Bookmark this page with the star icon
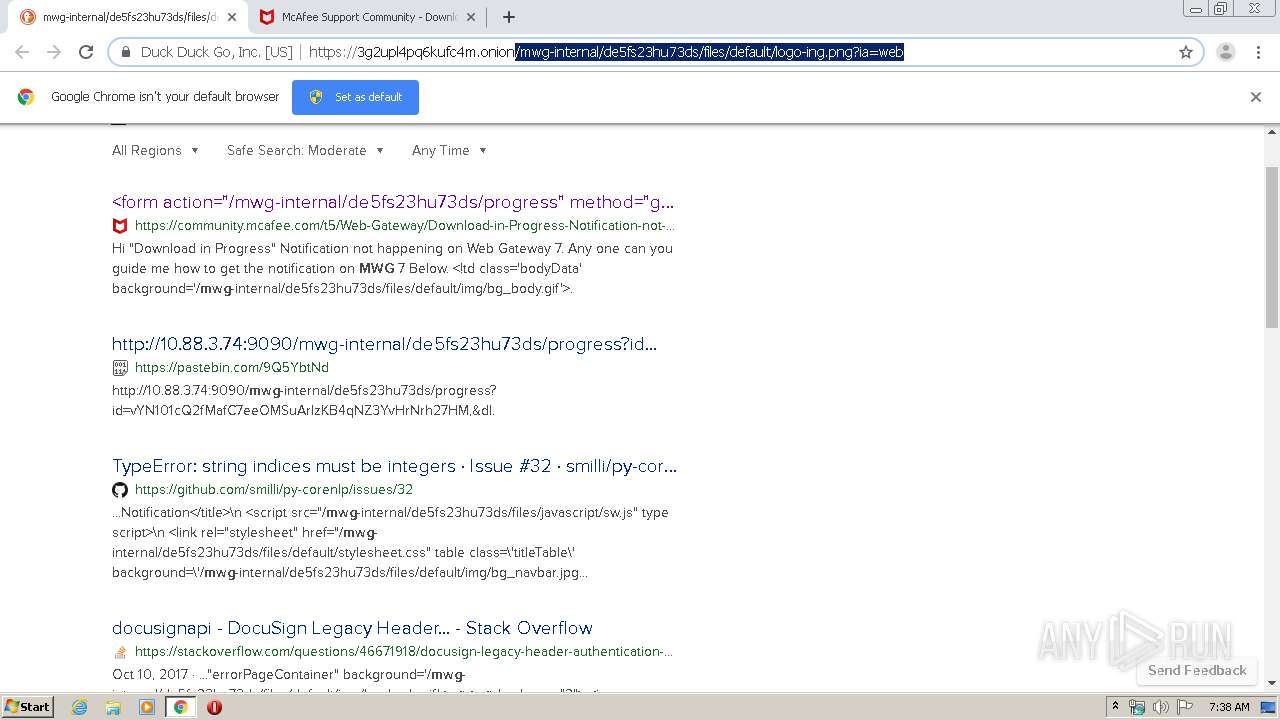Viewport: 1280px width, 720px height. pyautogui.click(x=1186, y=52)
